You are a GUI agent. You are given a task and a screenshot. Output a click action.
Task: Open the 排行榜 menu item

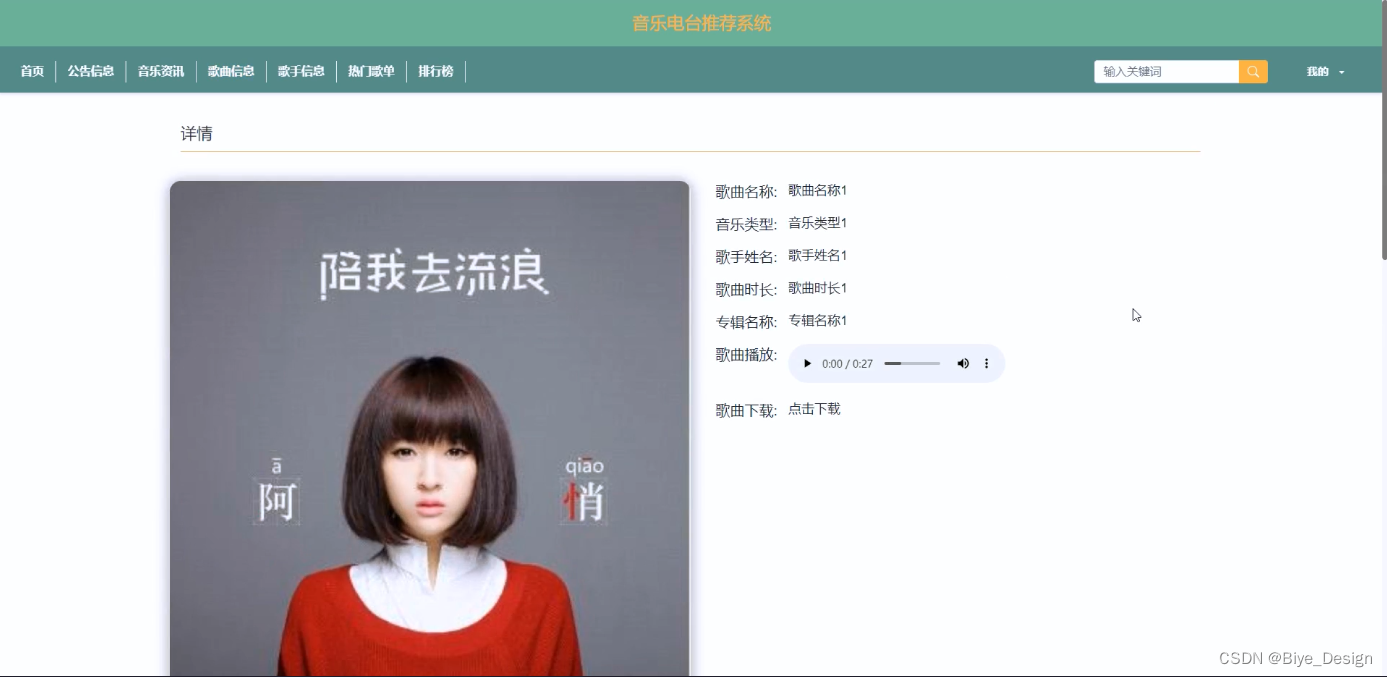click(x=436, y=72)
